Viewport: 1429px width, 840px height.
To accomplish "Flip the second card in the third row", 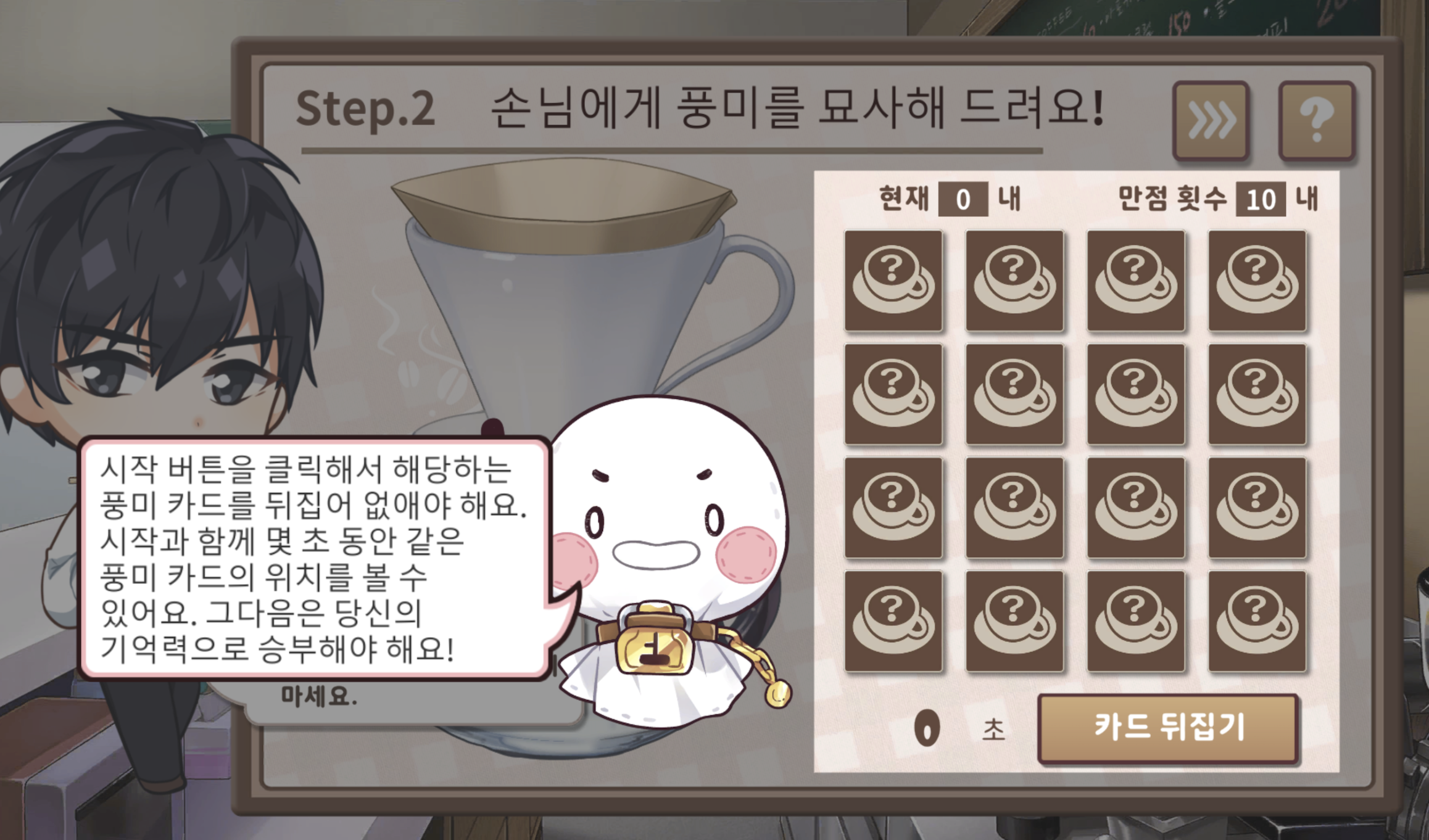I will coord(1015,508).
